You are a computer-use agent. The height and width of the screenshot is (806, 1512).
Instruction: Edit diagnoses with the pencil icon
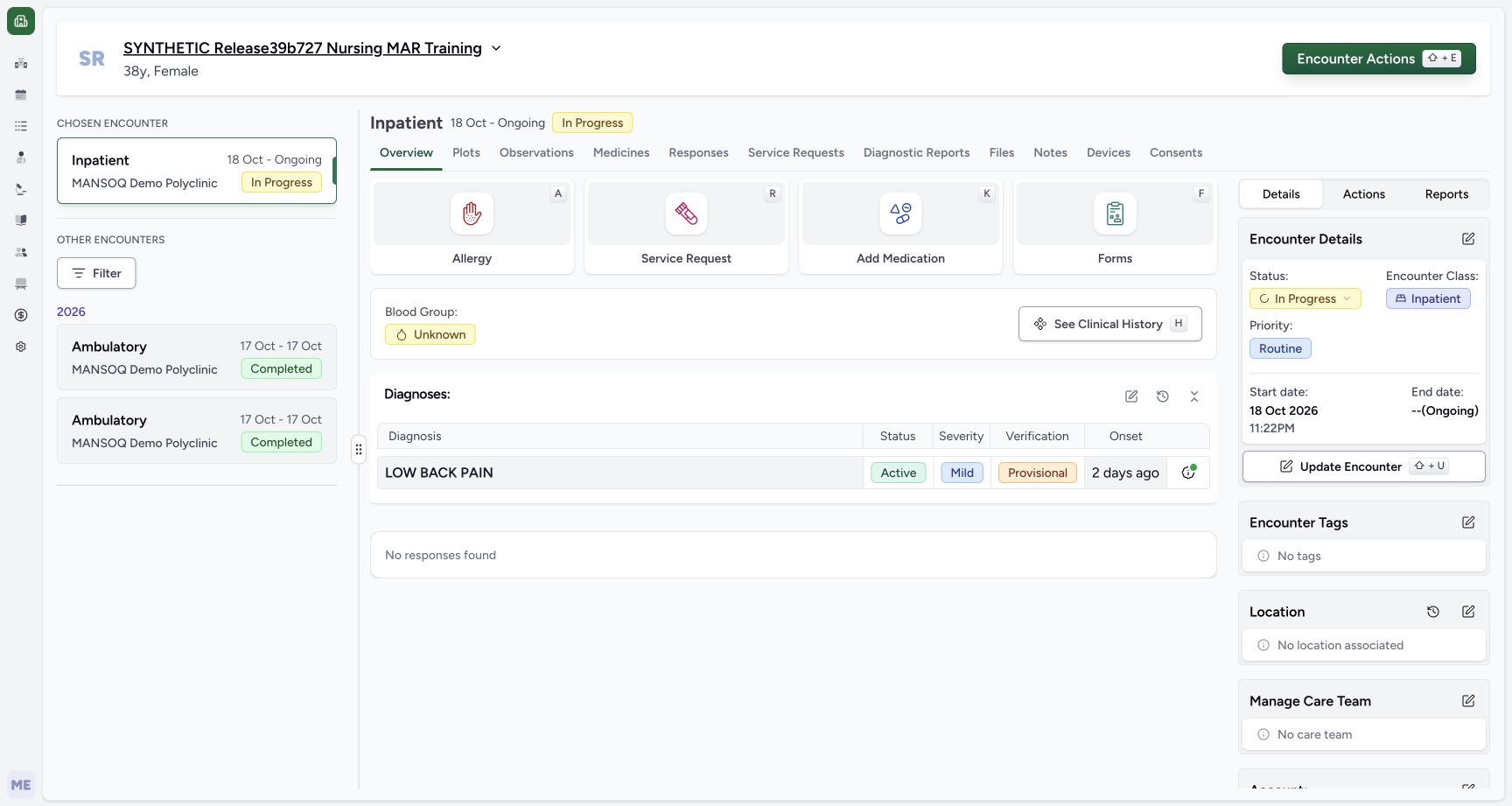pyautogui.click(x=1131, y=396)
